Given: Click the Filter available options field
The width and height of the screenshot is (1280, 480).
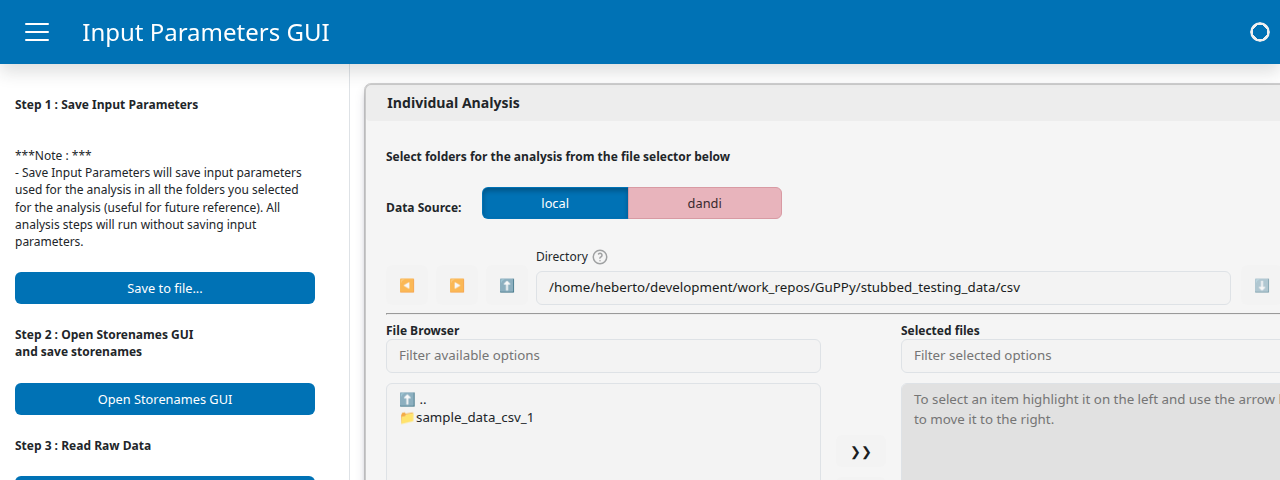Looking at the screenshot, I should (x=603, y=356).
